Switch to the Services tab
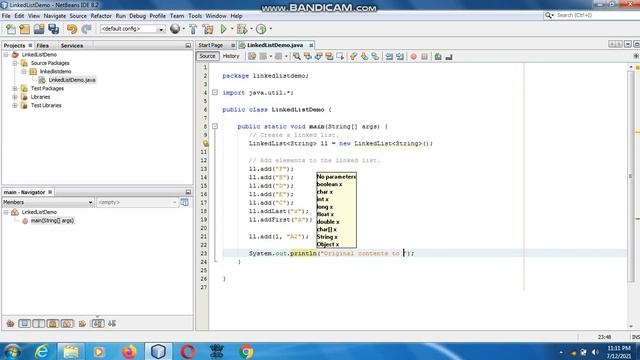This screenshot has width=640, height=360. point(72,46)
